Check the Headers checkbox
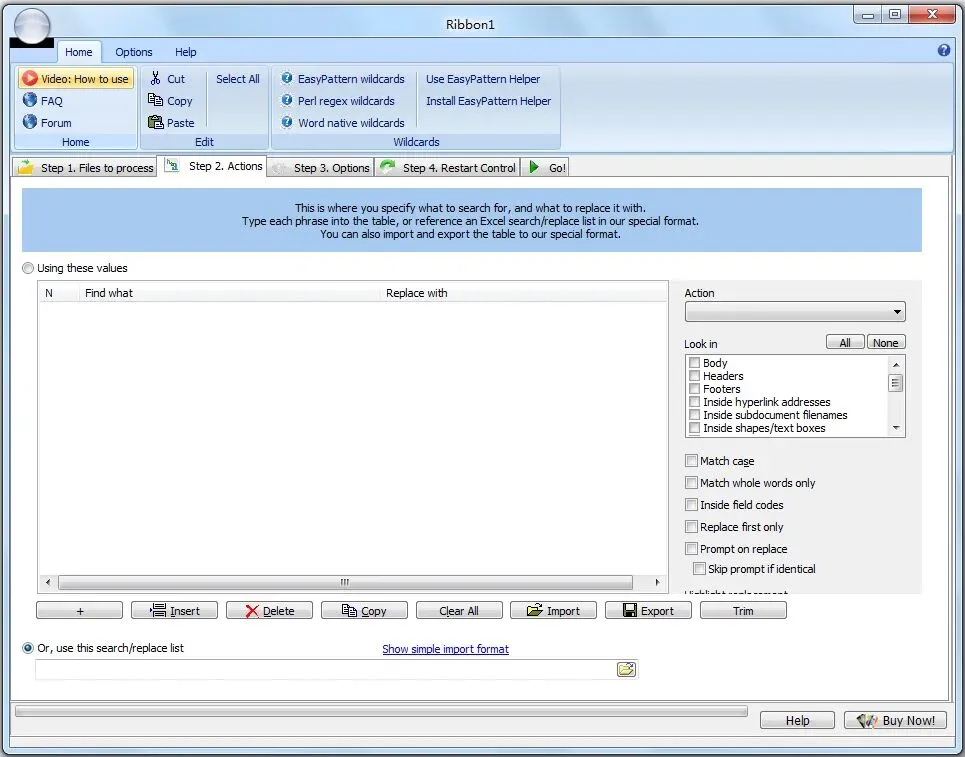 click(x=694, y=375)
